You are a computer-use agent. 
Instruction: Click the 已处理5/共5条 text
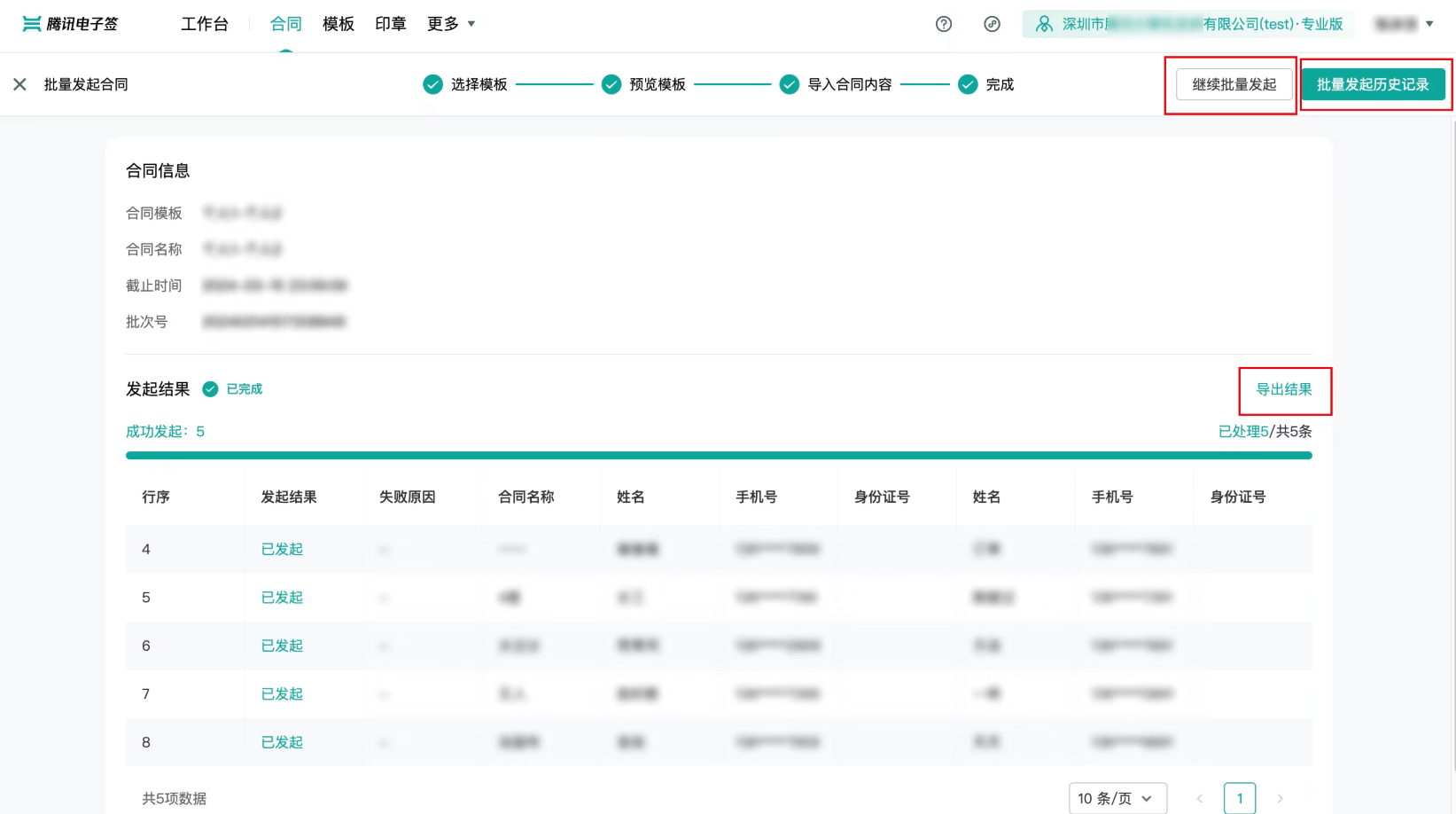coord(1265,432)
